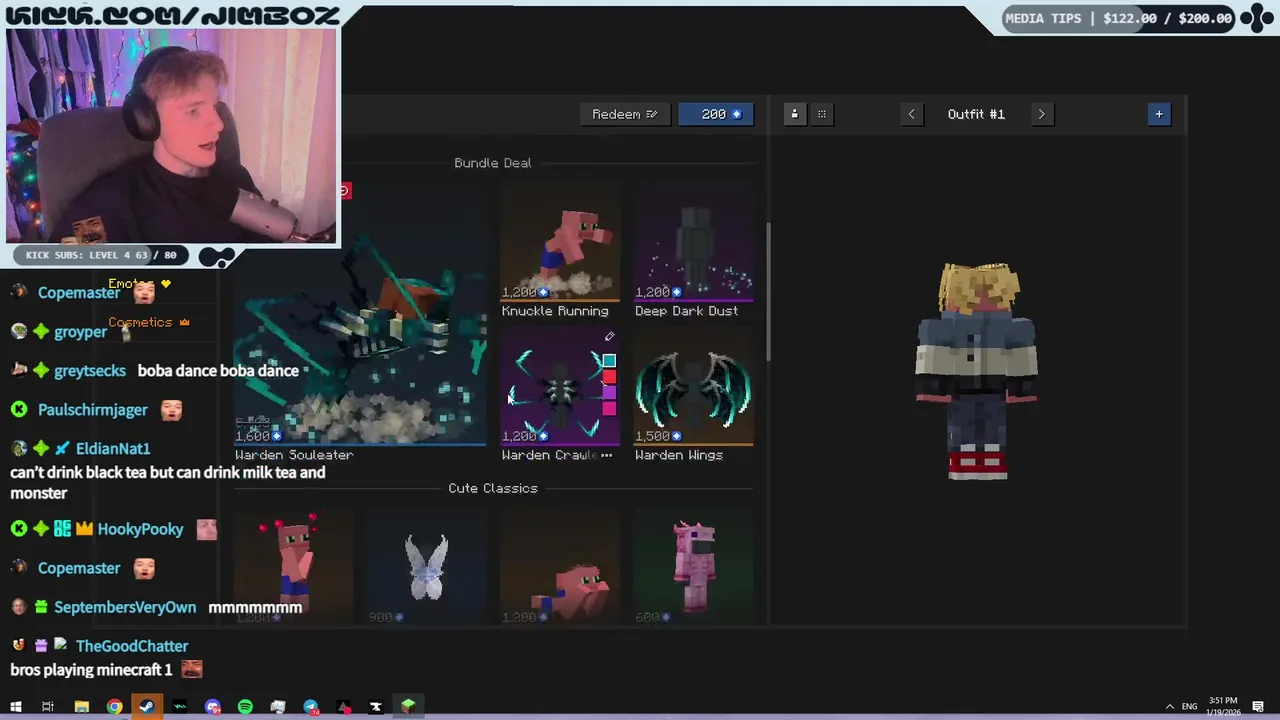Click the pencil edit icon on Warden Crawler
The height and width of the screenshot is (720, 1280).
(609, 337)
